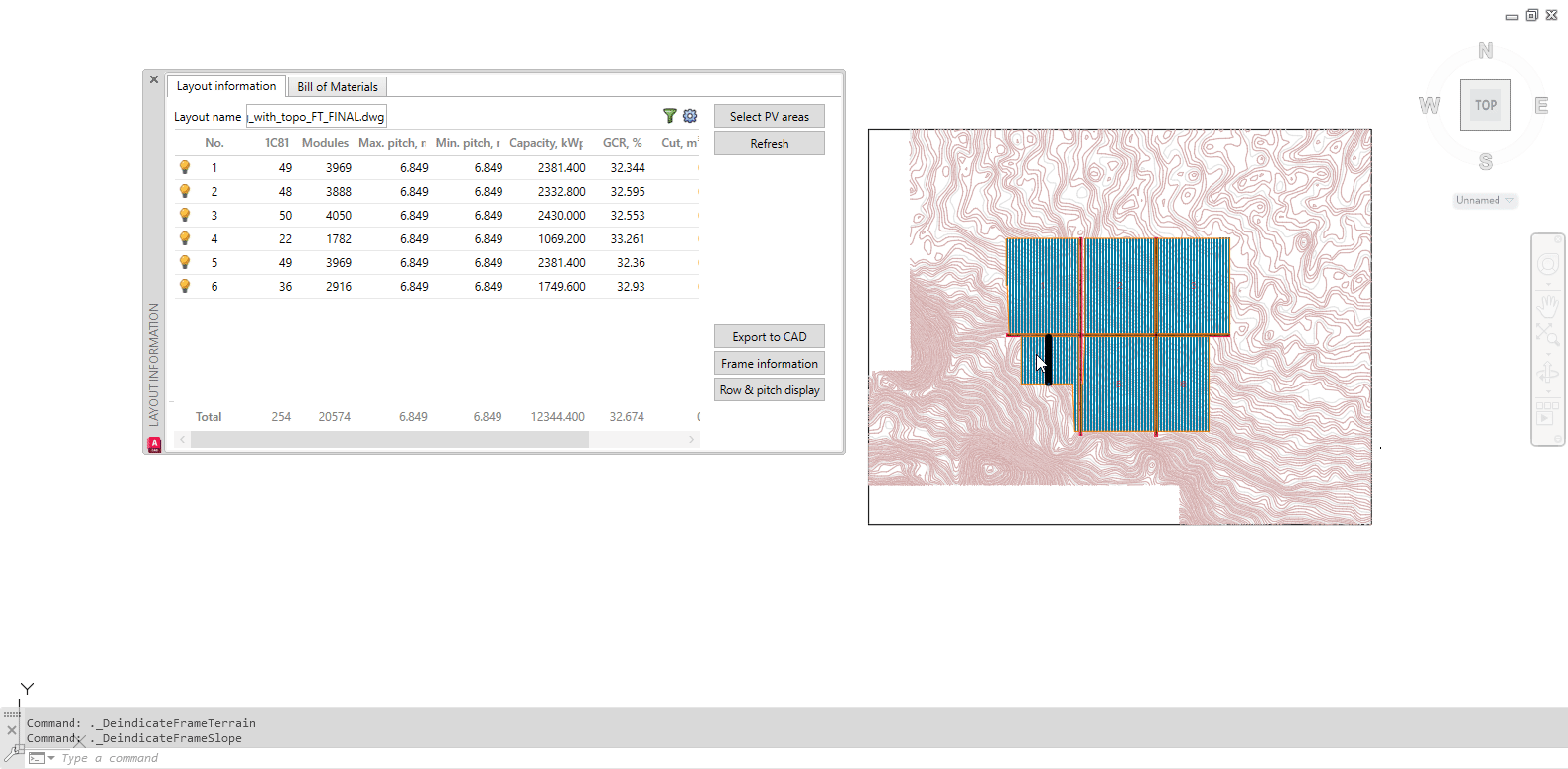Click the Export to CAD button
1568x769 pixels.
(x=770, y=336)
